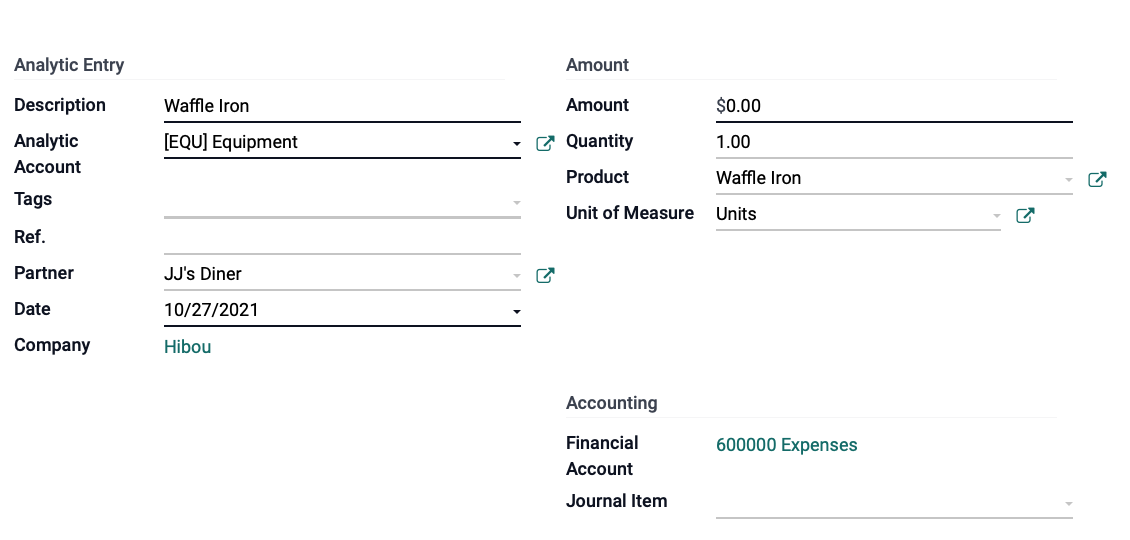Click the Quantity field showing 1.00
The image size is (1130, 540).
894,143
